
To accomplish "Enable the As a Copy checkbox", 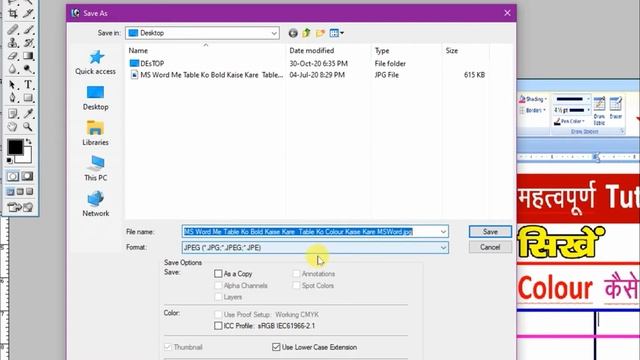I will 218,273.
